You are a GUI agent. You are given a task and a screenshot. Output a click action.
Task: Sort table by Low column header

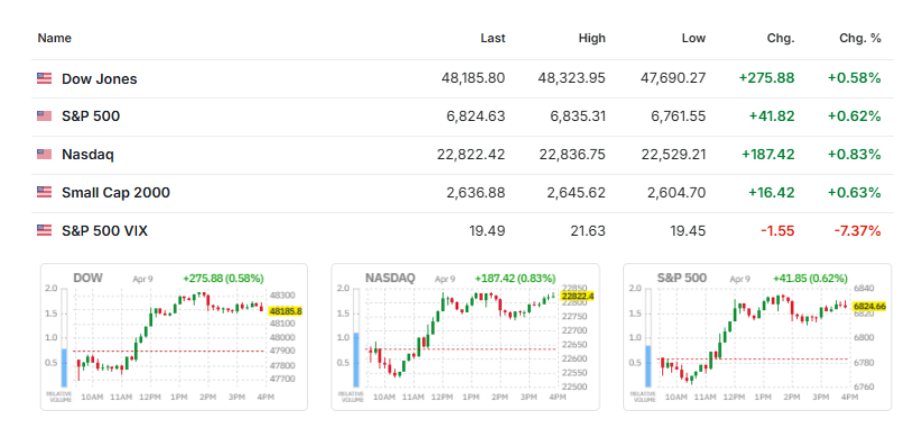tap(693, 38)
